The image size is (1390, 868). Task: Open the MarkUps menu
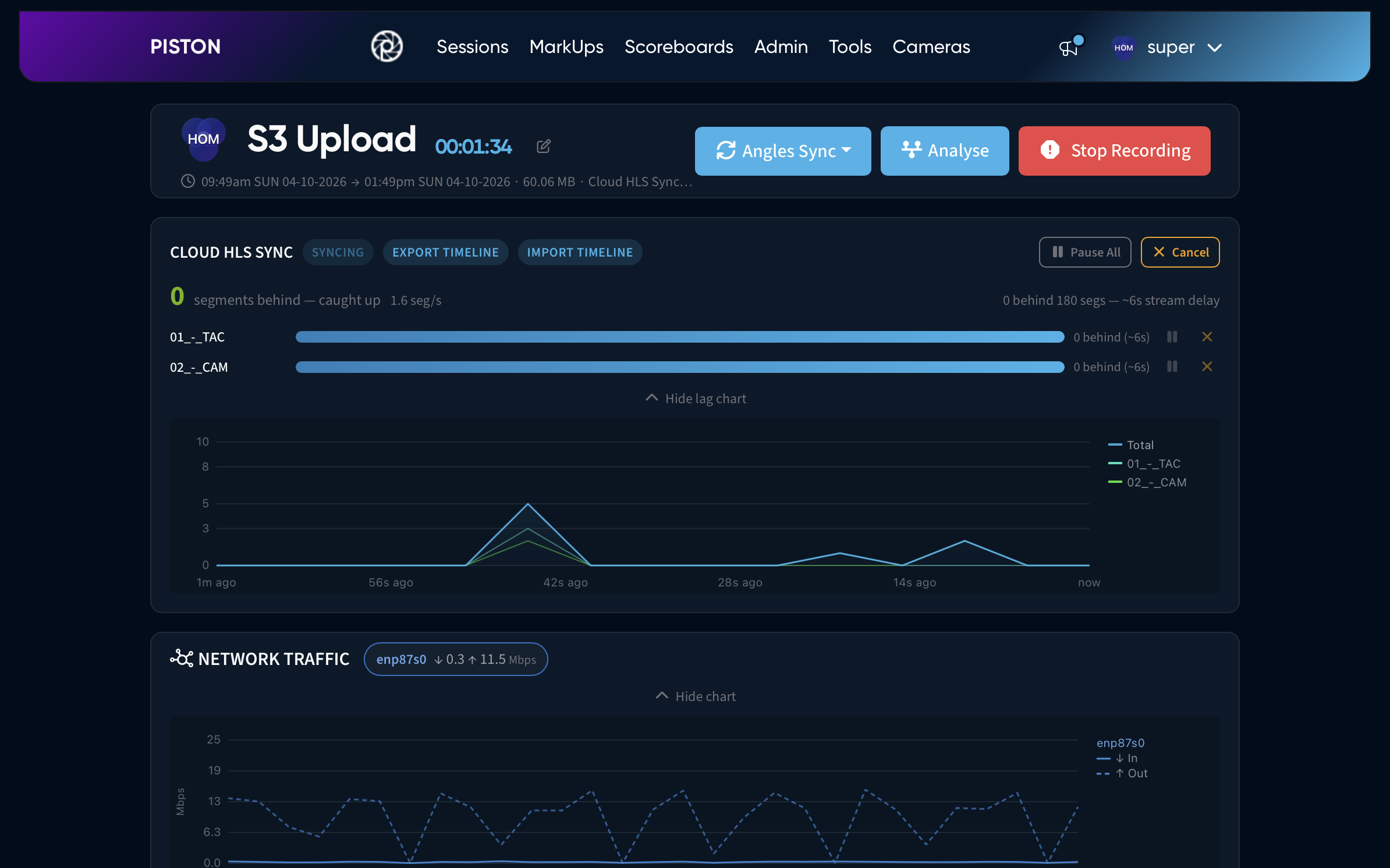coord(566,47)
